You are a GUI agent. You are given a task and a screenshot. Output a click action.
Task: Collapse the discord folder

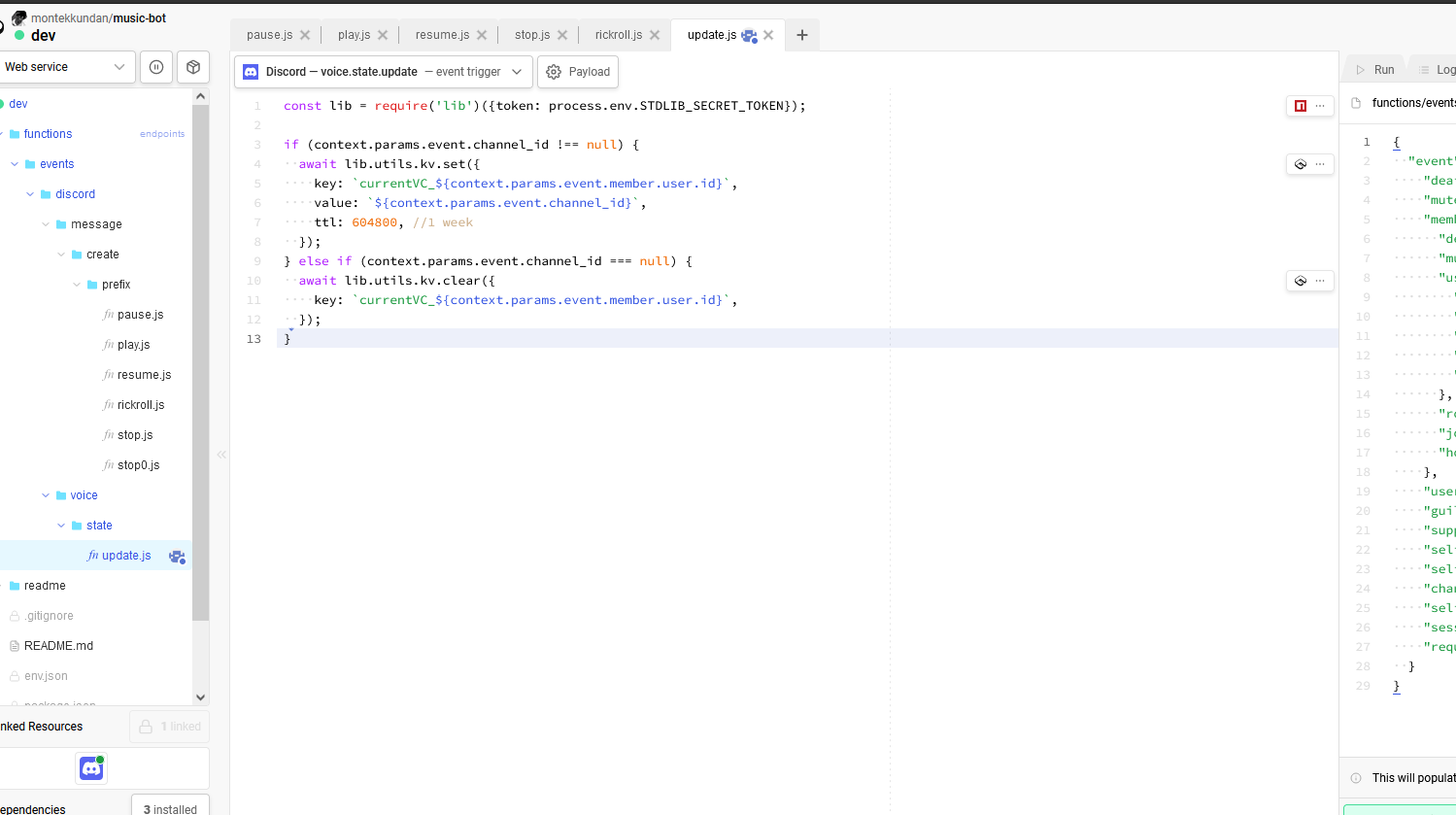coord(30,194)
